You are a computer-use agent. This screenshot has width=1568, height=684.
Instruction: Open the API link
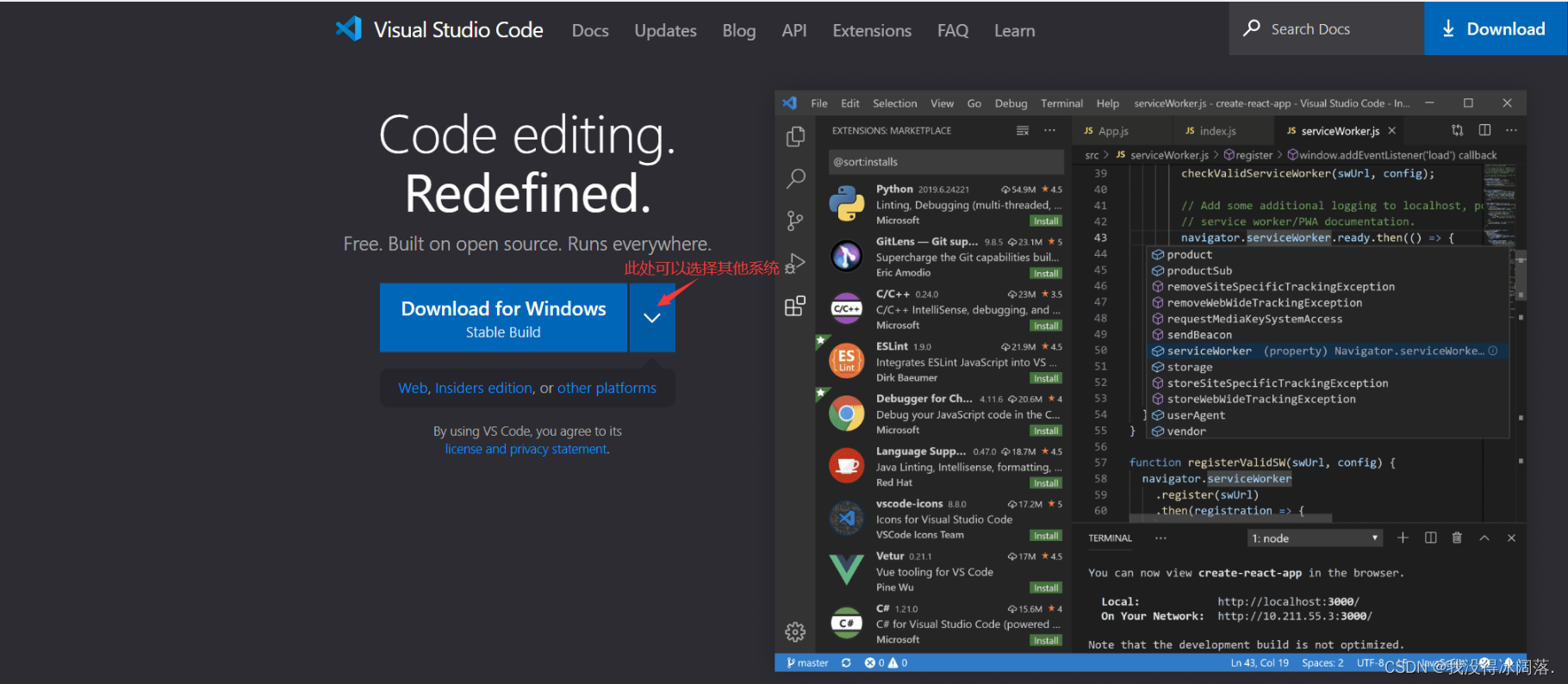pos(793,30)
